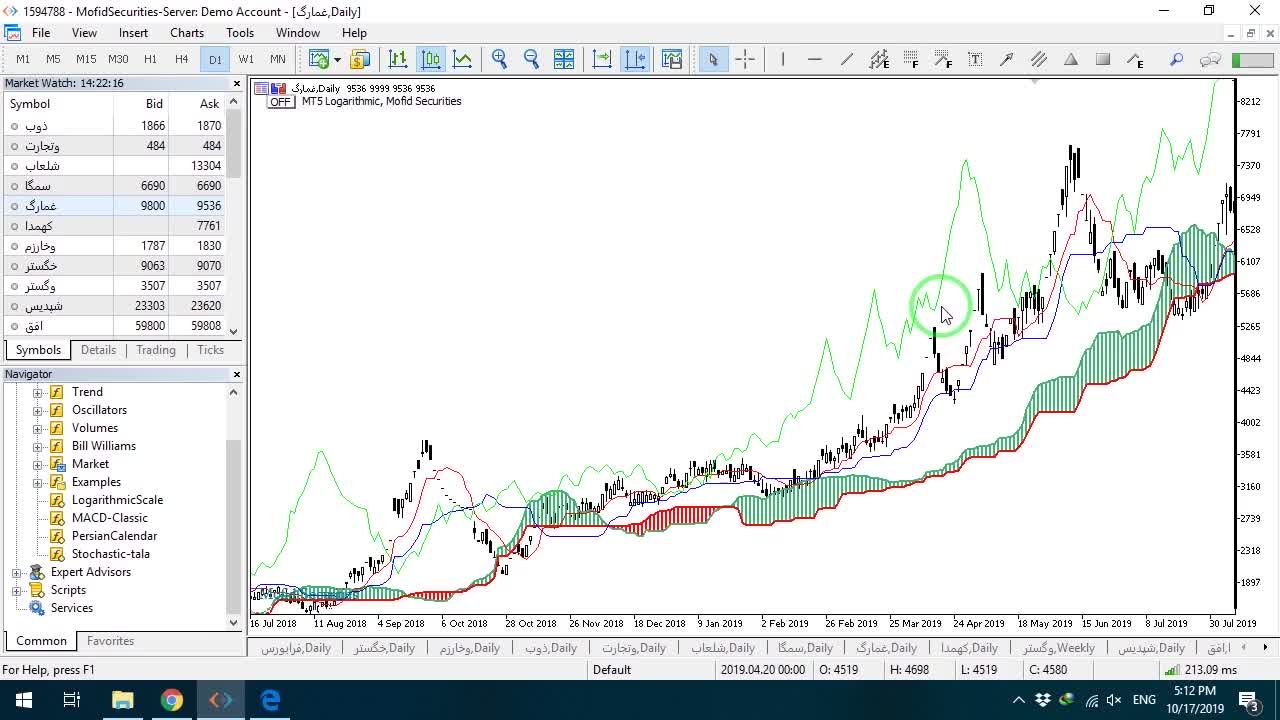
Task: Open Google Chrome from the taskbar
Action: (172, 700)
